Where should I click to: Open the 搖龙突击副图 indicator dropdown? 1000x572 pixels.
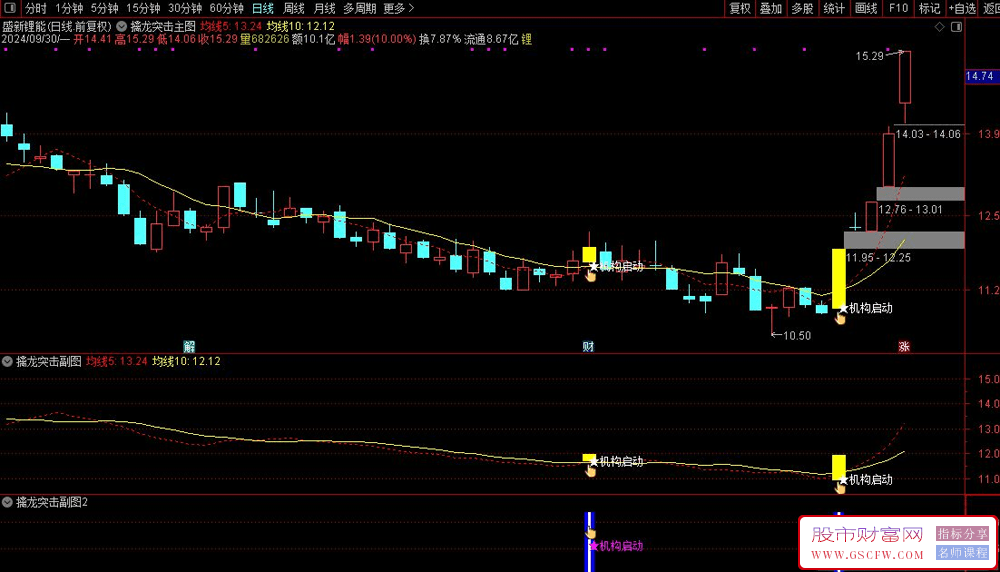coord(7,362)
